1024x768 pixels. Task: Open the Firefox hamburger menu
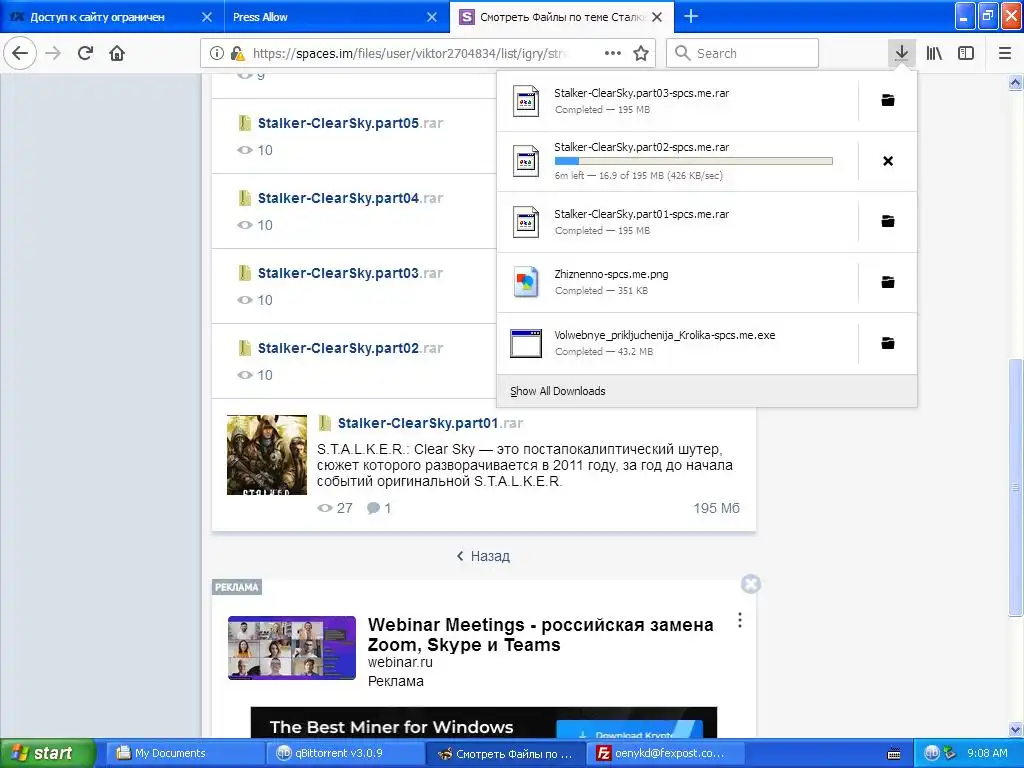[x=1005, y=53]
